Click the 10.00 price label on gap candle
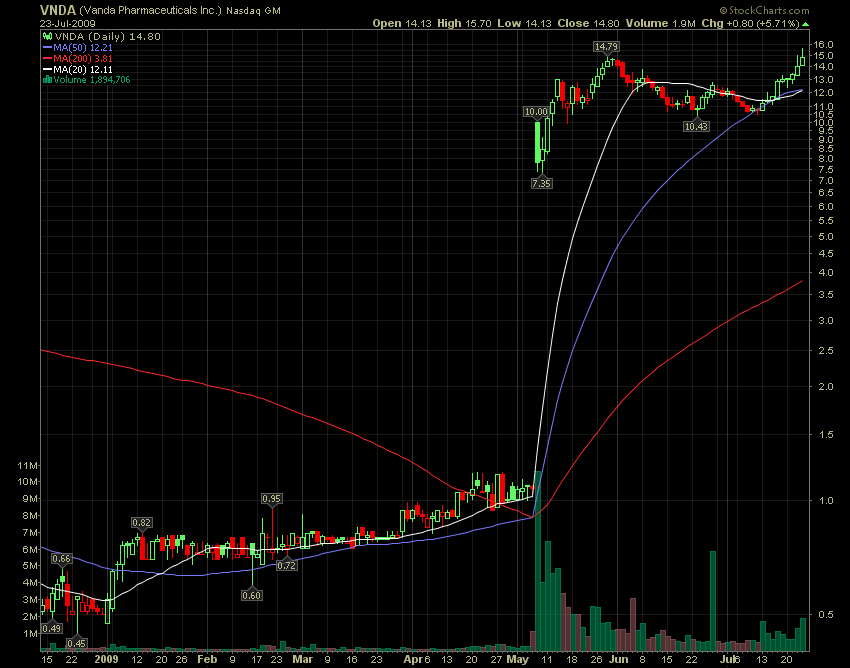850x668 pixels. point(536,112)
